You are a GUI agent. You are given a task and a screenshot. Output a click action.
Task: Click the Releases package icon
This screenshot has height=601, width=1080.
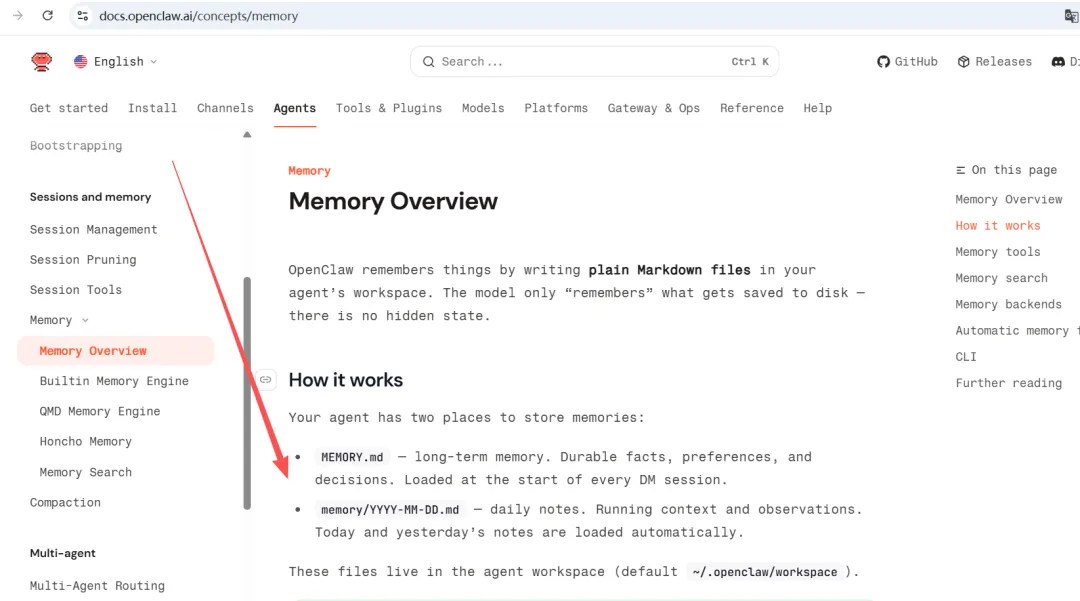(x=964, y=62)
